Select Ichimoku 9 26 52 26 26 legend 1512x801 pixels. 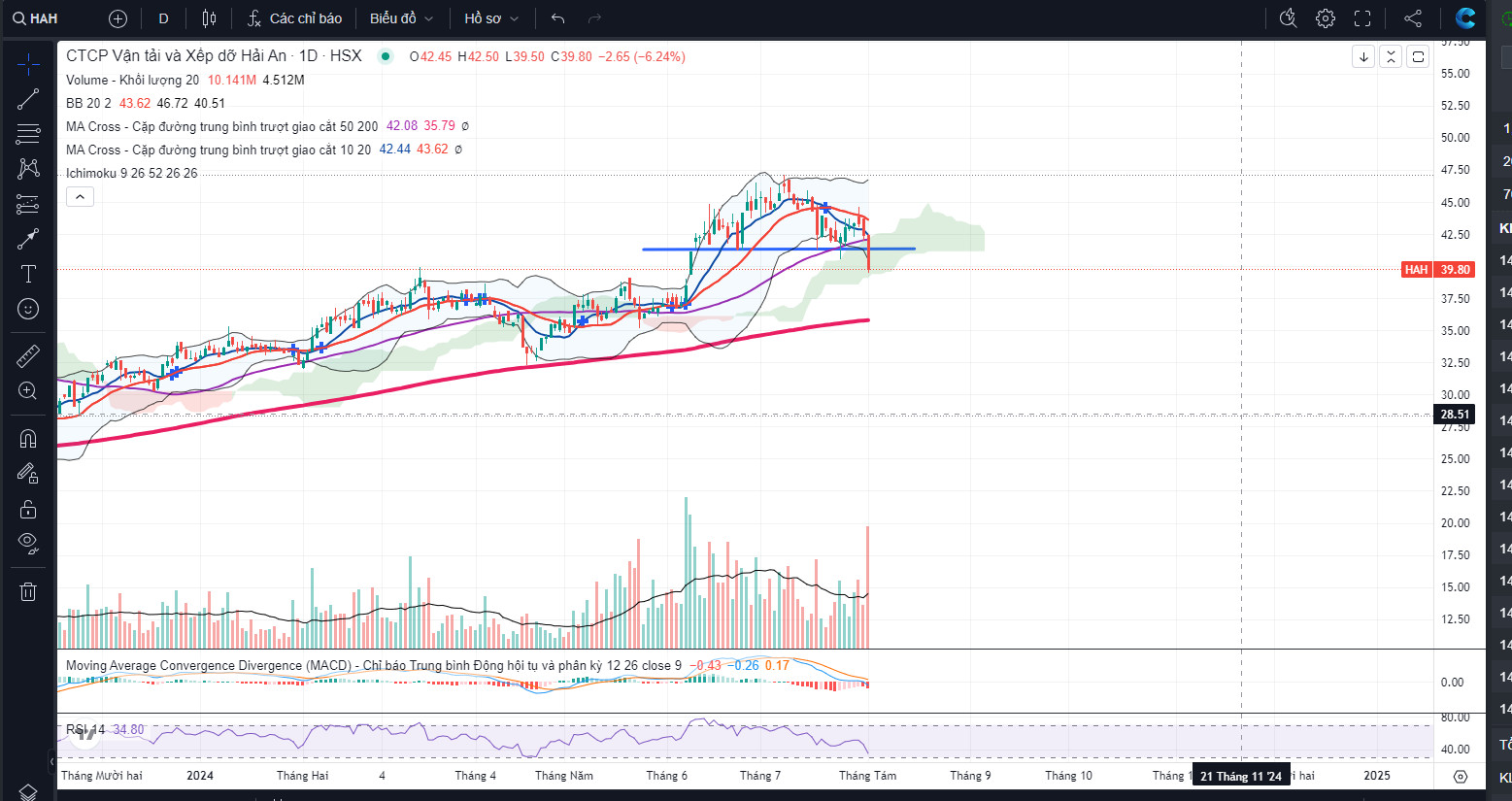click(131, 173)
